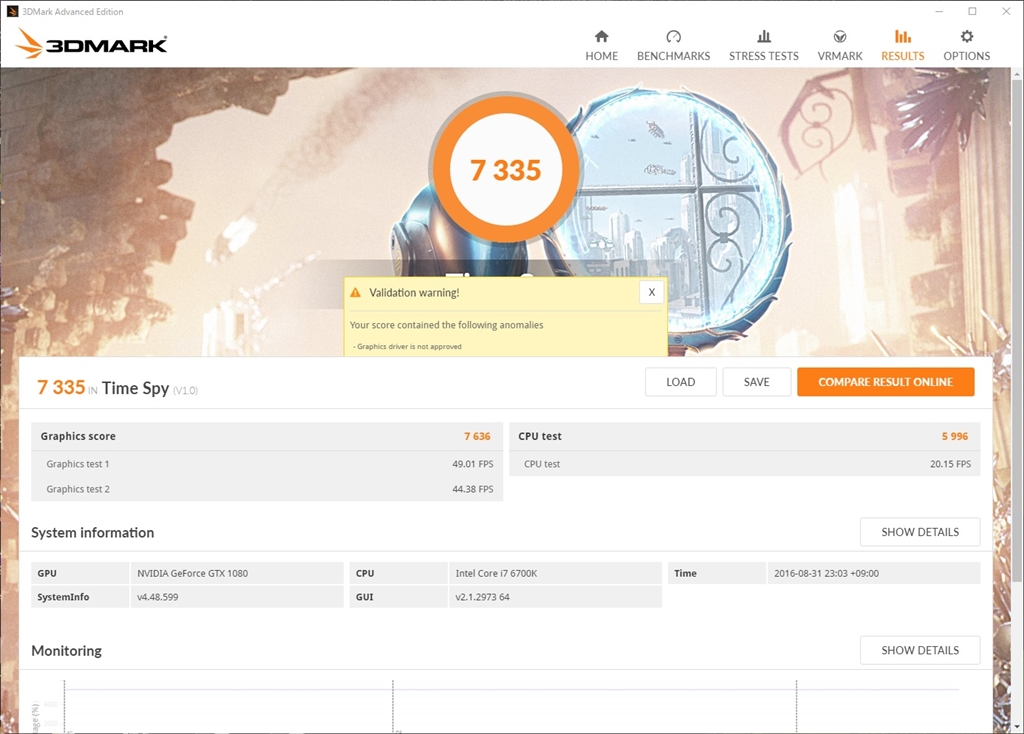Click the CPU test score 5 996
The width and height of the screenshot is (1024, 734).
click(955, 436)
